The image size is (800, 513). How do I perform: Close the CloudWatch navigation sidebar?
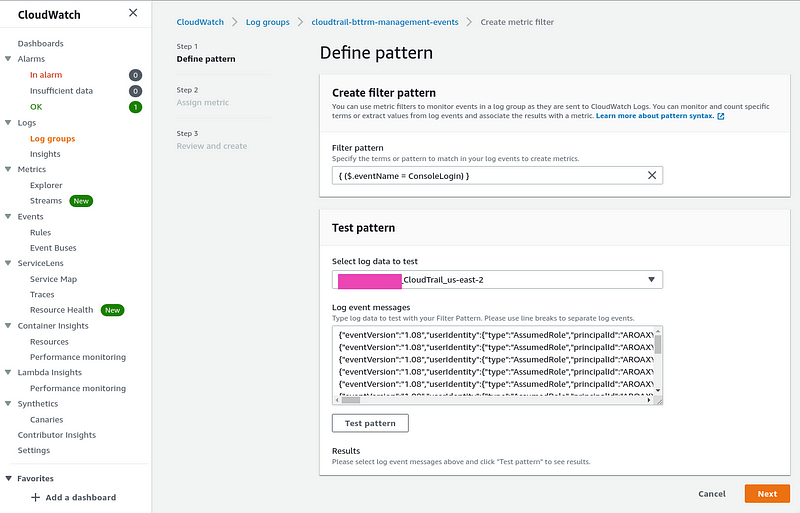[133, 13]
